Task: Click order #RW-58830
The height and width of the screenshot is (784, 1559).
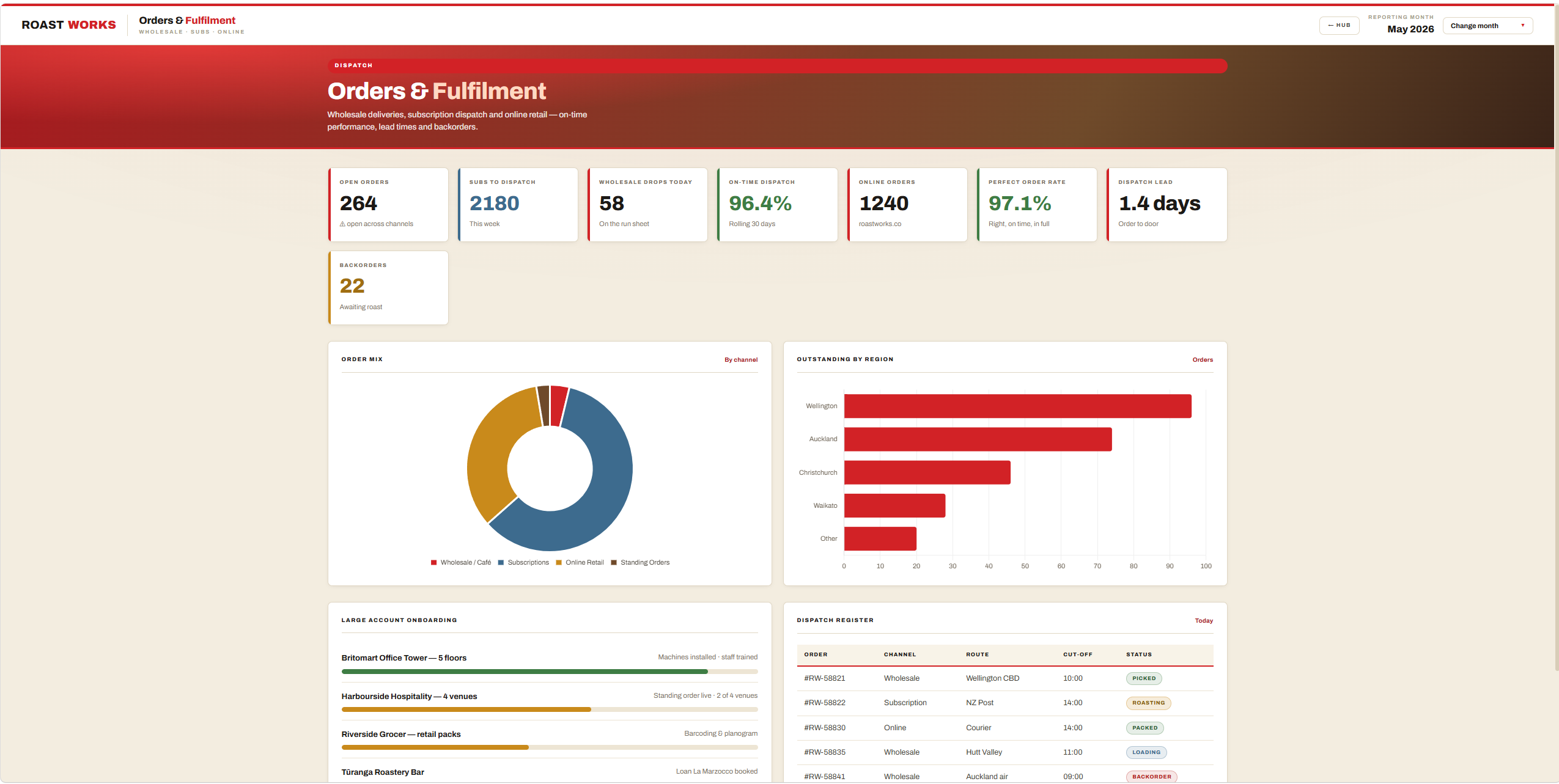Action: pyautogui.click(x=824, y=728)
